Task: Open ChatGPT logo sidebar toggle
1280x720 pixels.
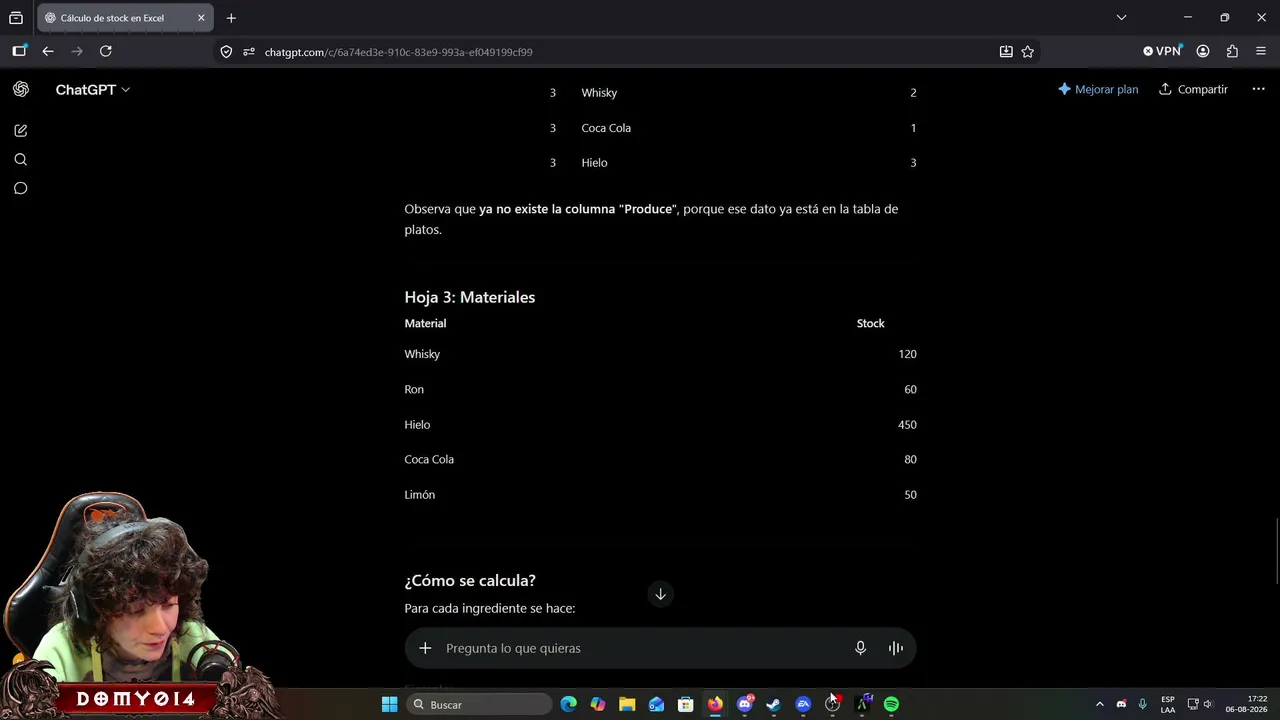Action: coord(20,89)
